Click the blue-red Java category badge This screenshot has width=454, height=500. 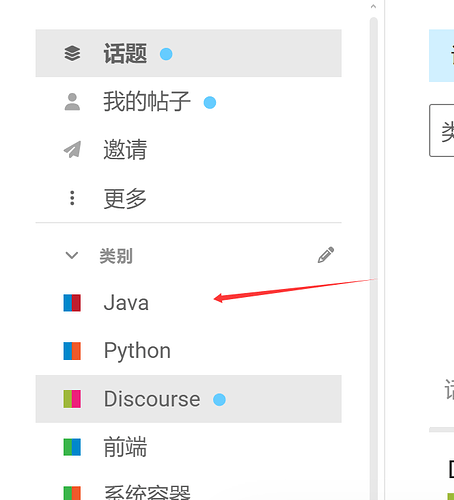[x=72, y=303]
